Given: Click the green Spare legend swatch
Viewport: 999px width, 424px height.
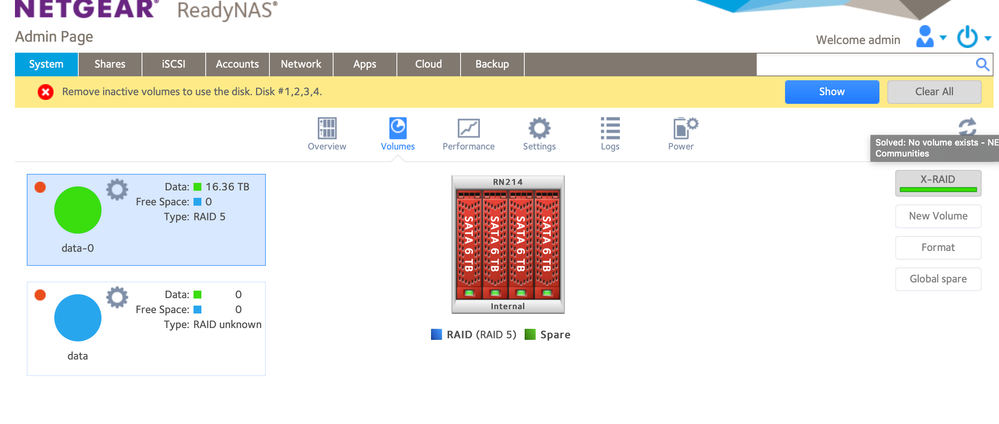Looking at the screenshot, I should coord(530,334).
